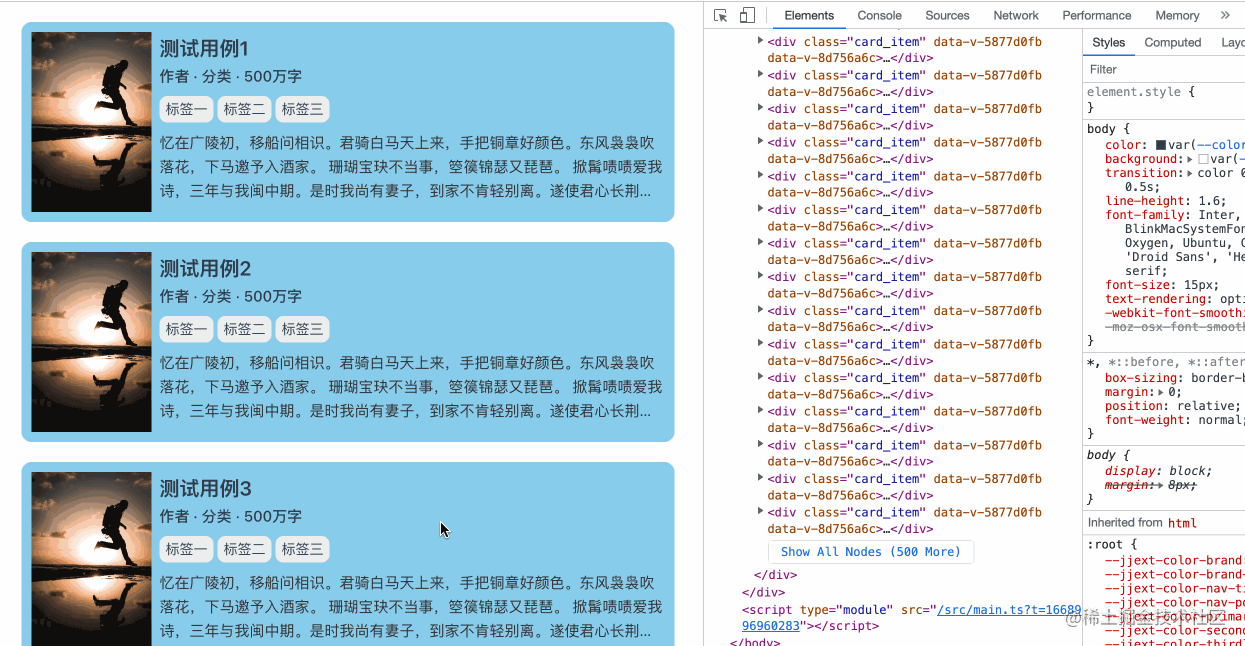
Task: Open the hidden DevTools panels chevron
Action: (x=1225, y=15)
